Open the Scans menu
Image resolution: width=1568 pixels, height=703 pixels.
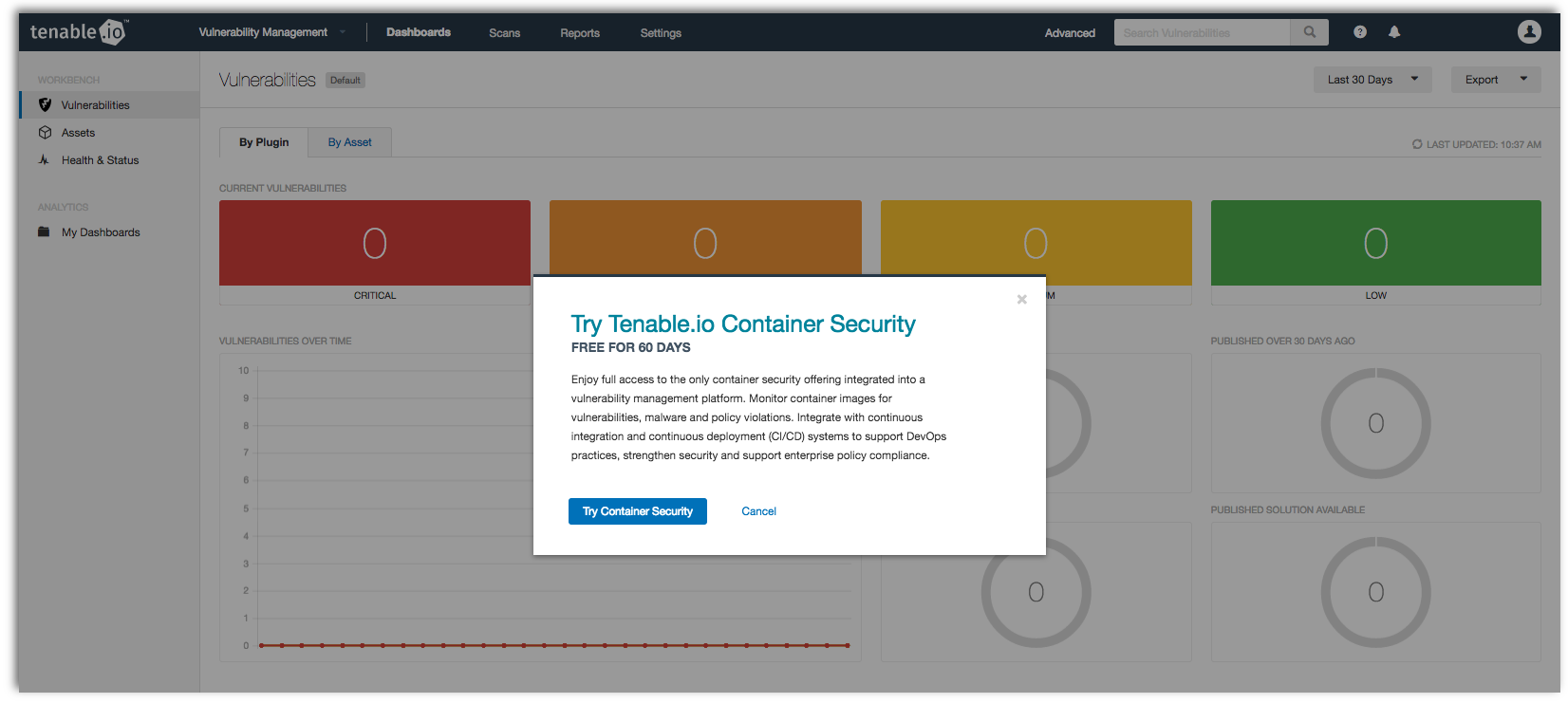pyautogui.click(x=505, y=33)
